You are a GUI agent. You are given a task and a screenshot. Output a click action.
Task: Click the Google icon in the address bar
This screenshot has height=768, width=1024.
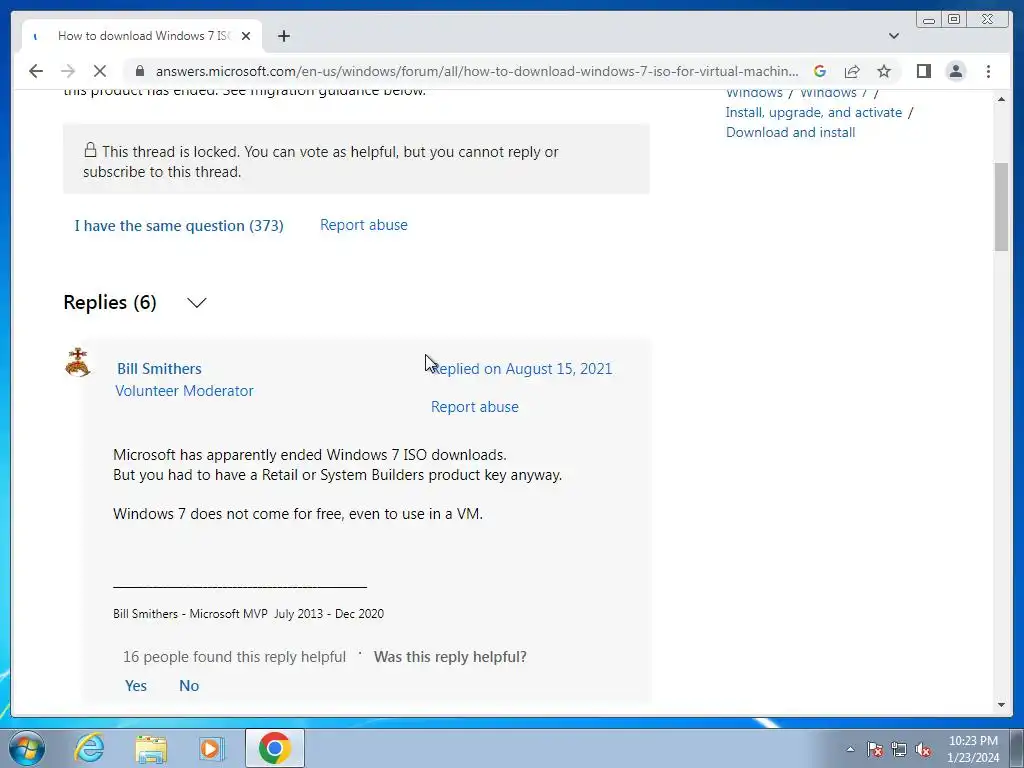820,71
